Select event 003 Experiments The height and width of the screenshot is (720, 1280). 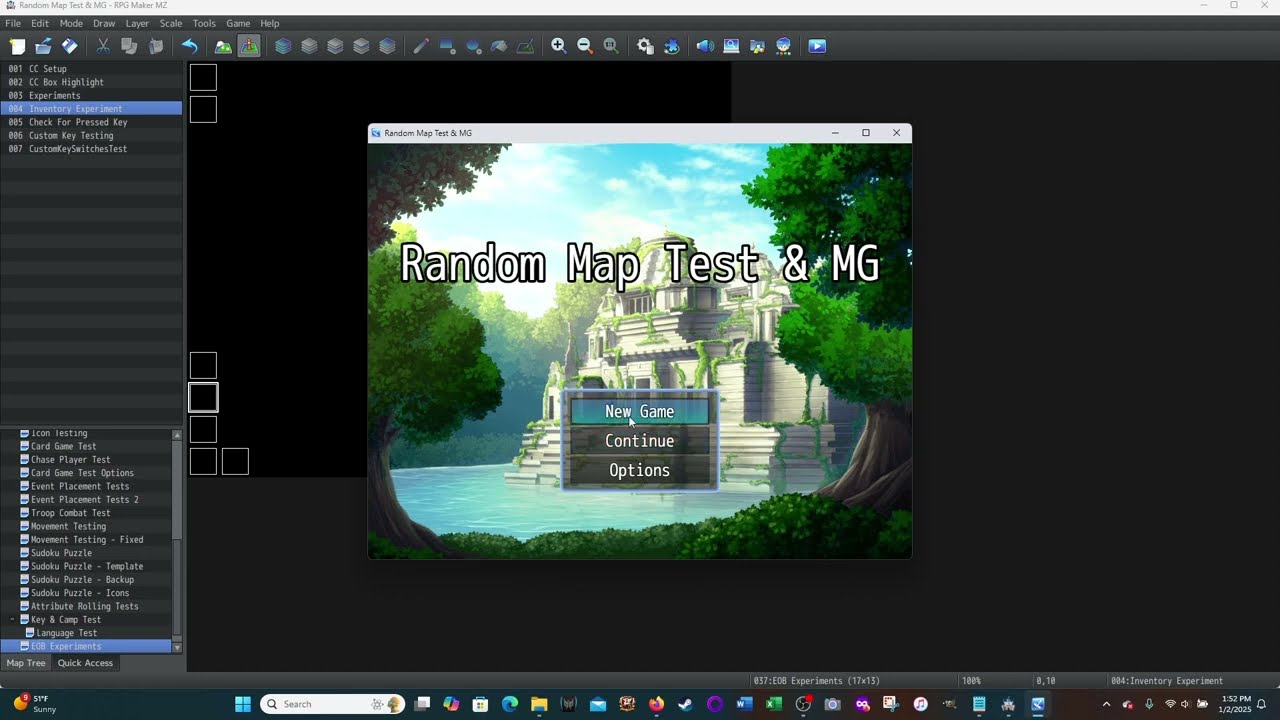91,96
